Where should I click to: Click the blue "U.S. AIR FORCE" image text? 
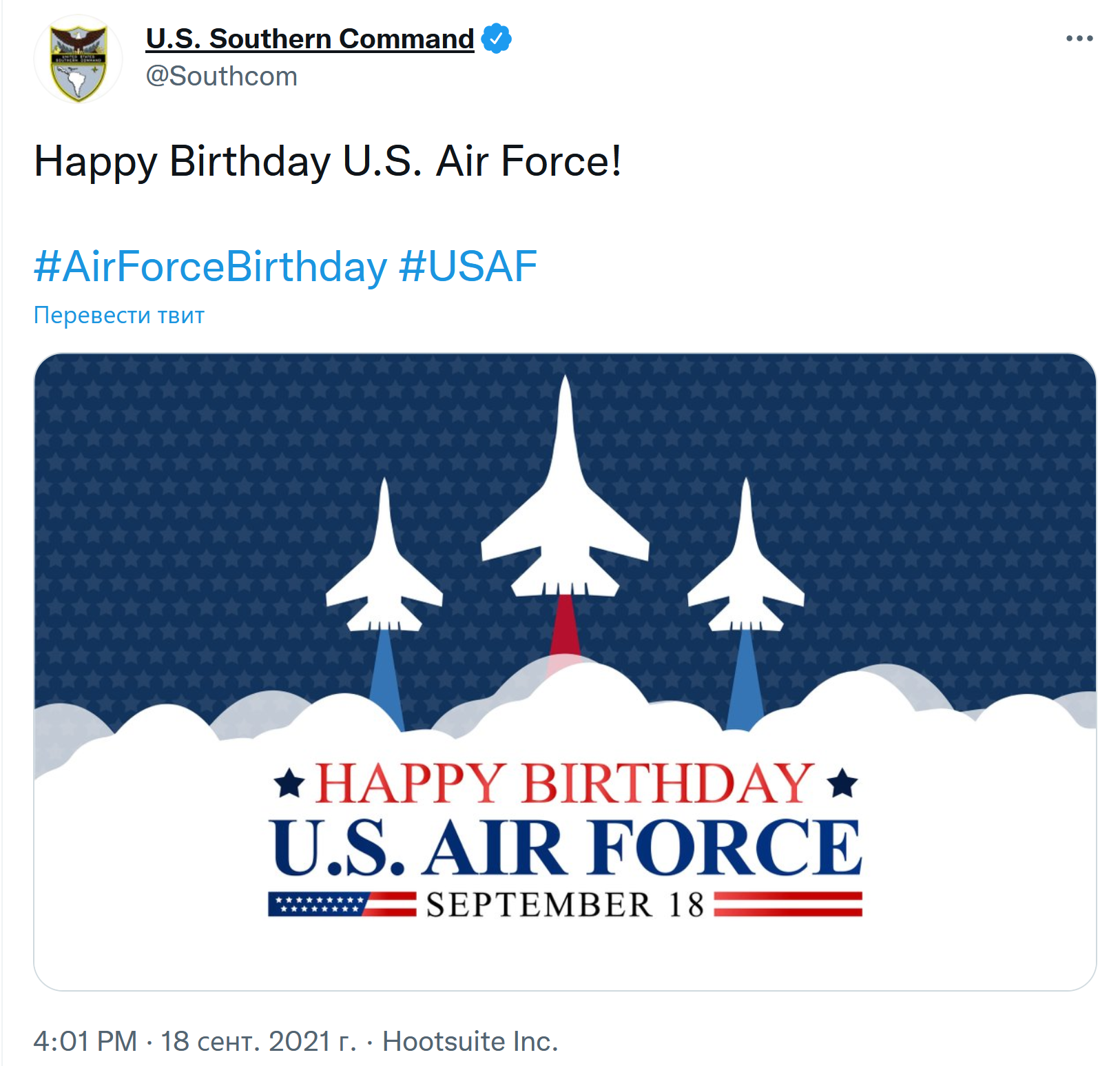coord(565,848)
